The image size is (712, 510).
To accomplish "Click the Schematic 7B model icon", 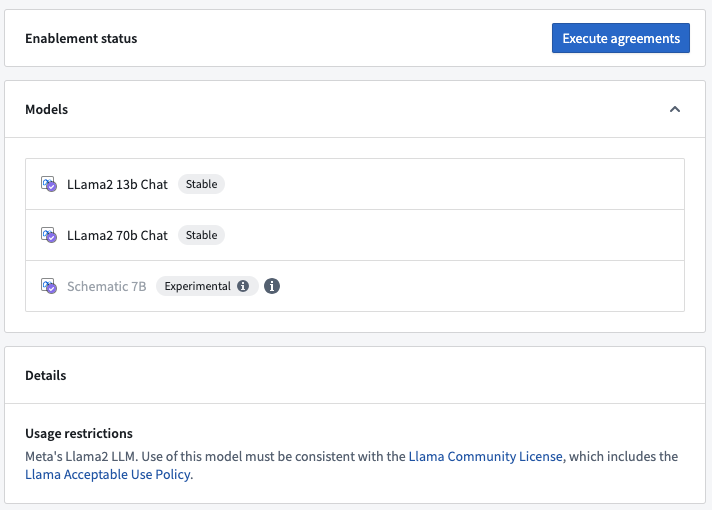I will (x=49, y=286).
